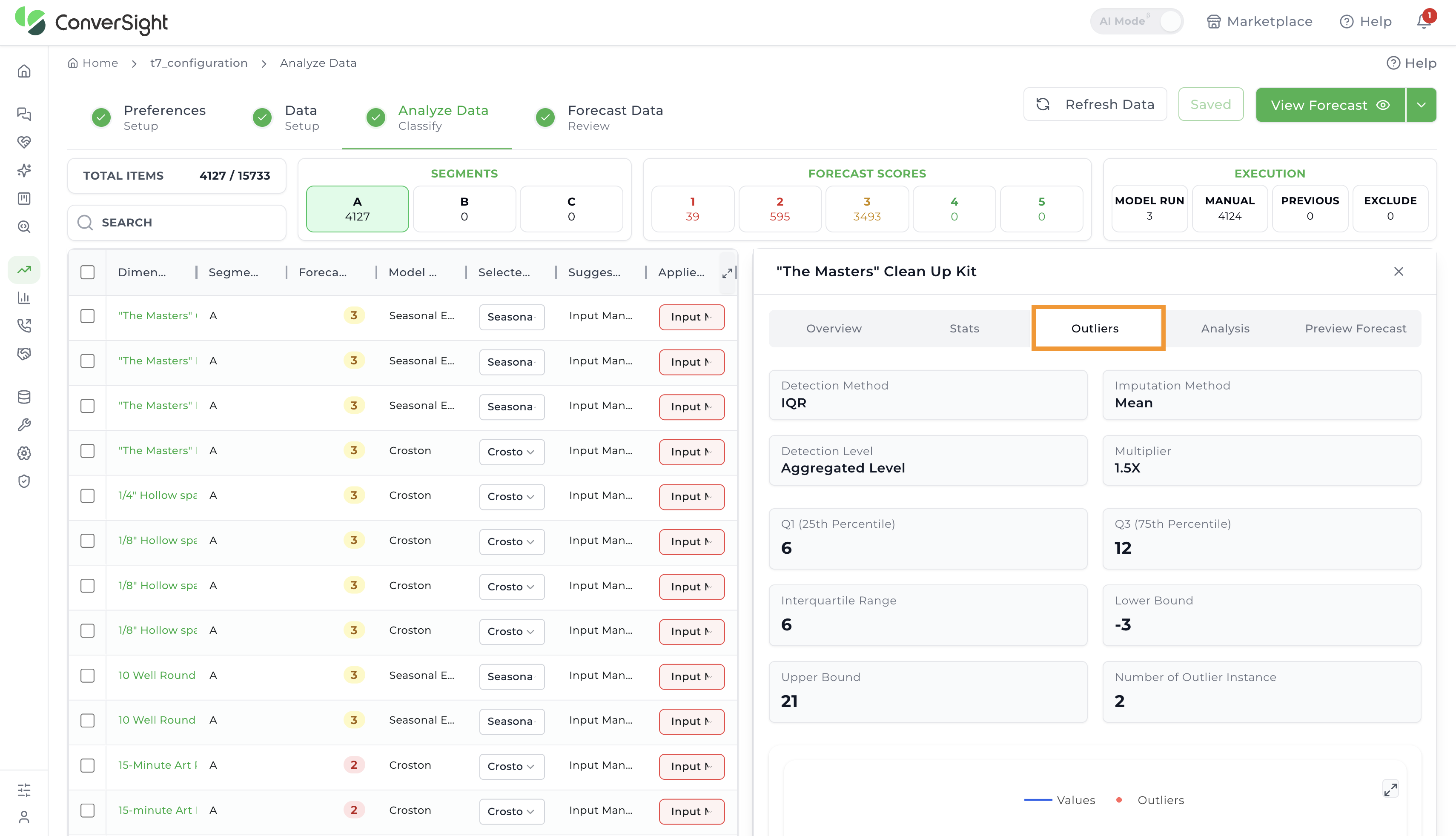This screenshot has width=1456, height=836.
Task: Open Croston model dropdown in 1/4" Hollow row
Action: coord(512,497)
